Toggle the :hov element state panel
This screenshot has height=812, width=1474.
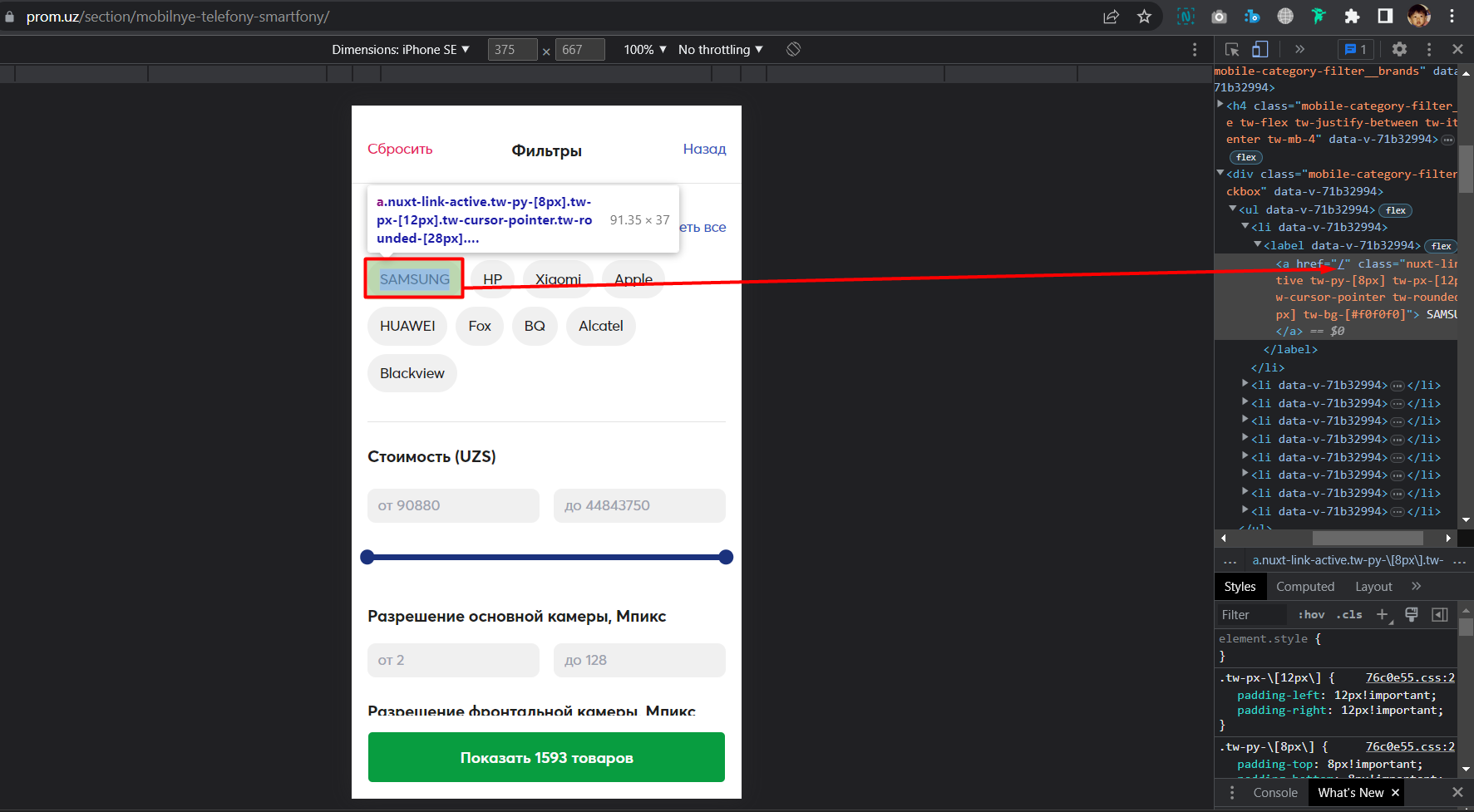pos(1312,615)
